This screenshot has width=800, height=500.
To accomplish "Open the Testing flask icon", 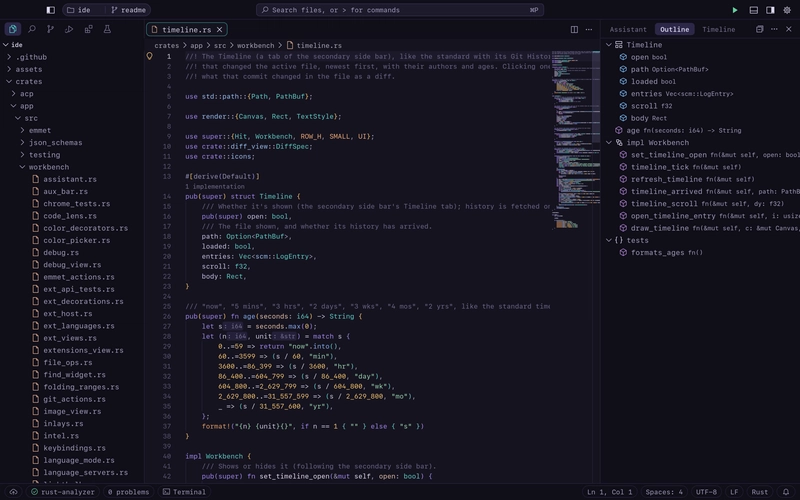I will [107, 29].
